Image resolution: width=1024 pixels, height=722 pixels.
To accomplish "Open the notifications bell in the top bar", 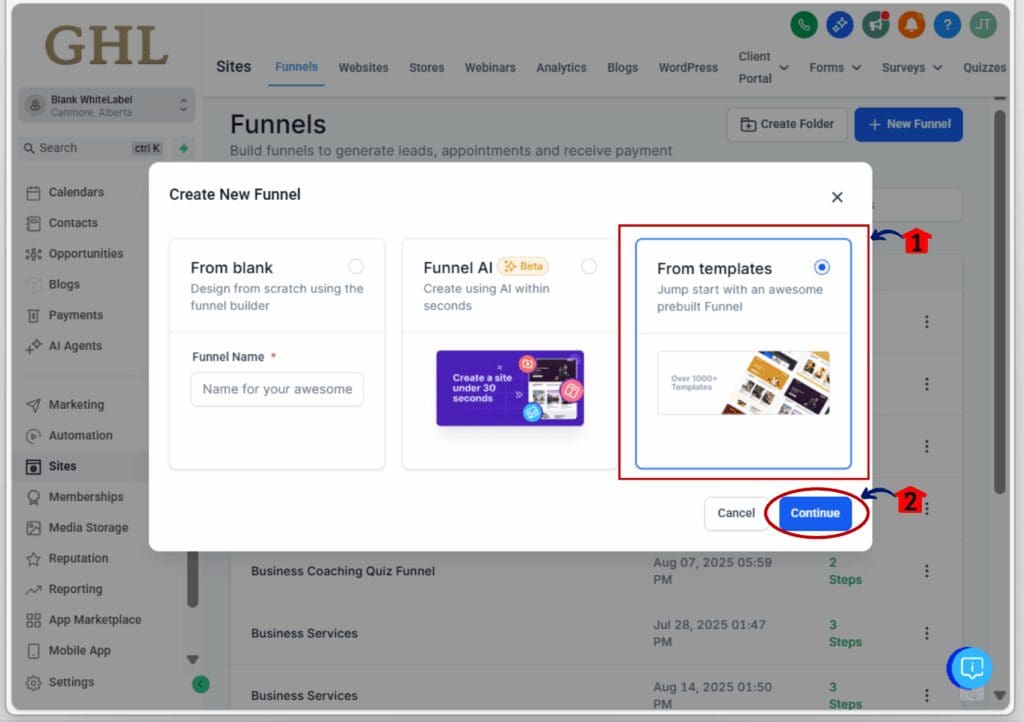I will [x=911, y=25].
